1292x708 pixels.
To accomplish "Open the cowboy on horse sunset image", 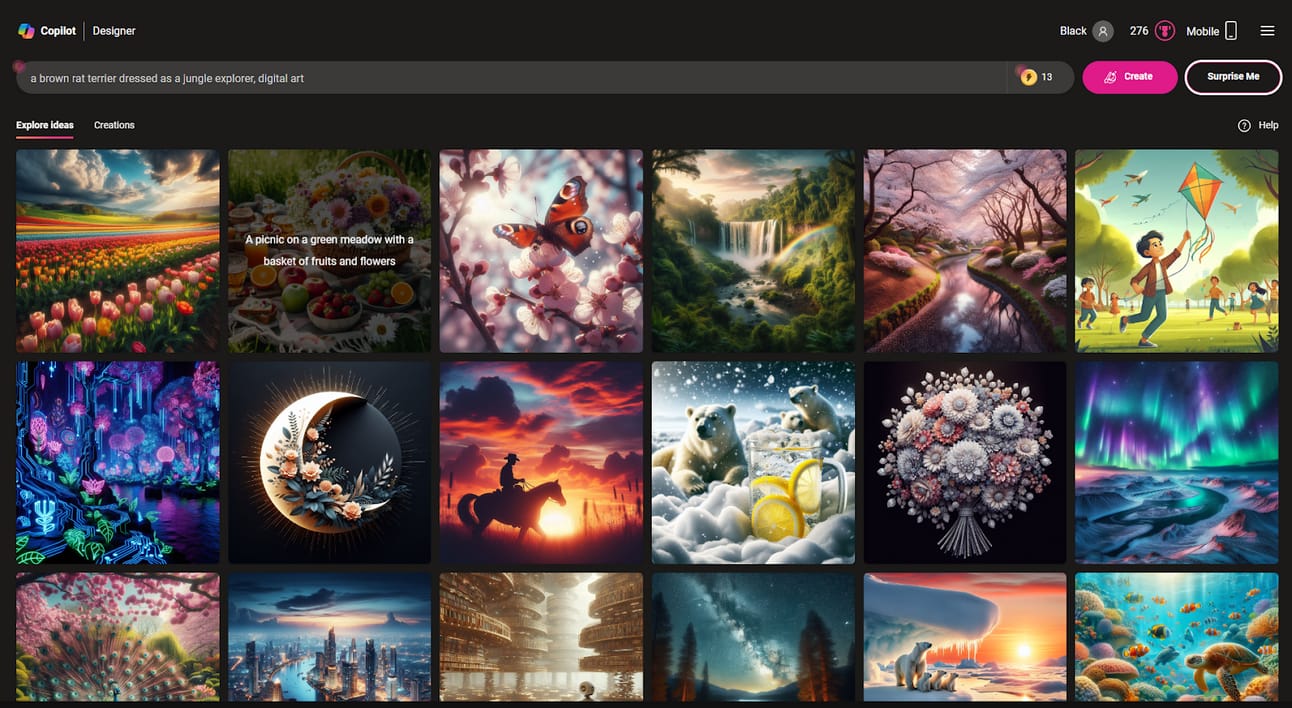I will pyautogui.click(x=541, y=463).
